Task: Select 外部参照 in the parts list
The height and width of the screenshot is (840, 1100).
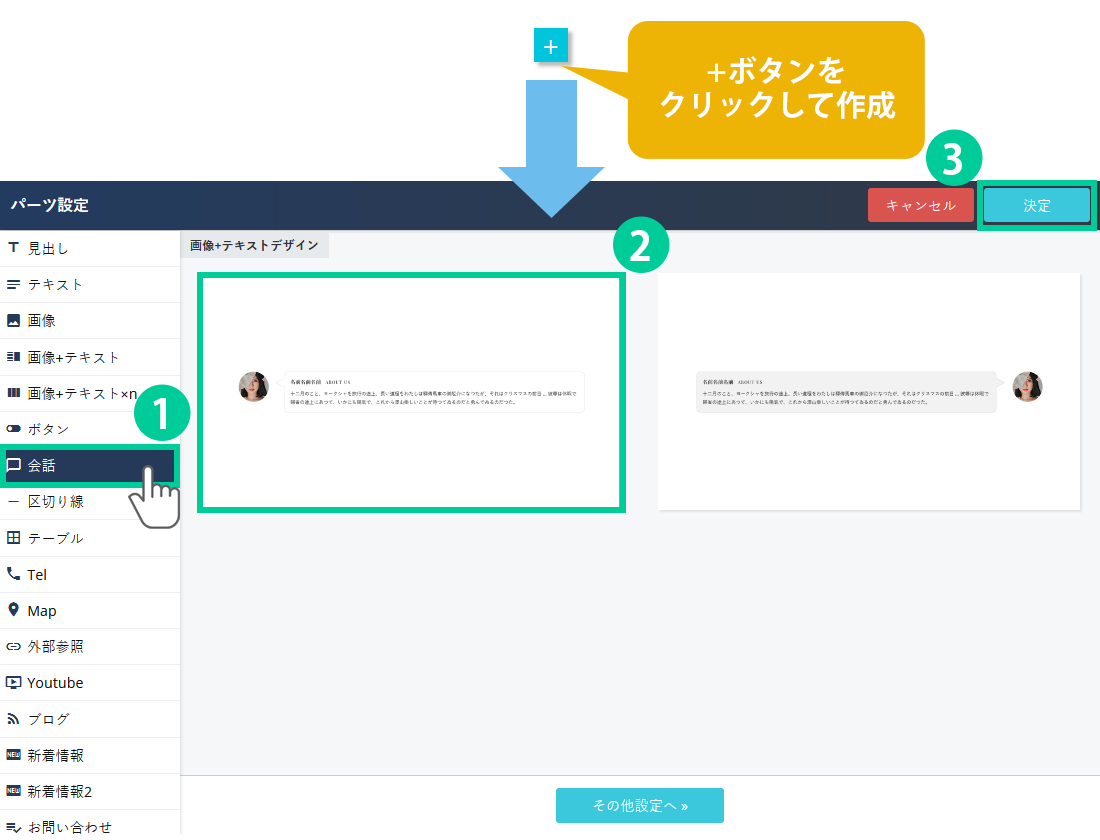Action: [x=56, y=647]
